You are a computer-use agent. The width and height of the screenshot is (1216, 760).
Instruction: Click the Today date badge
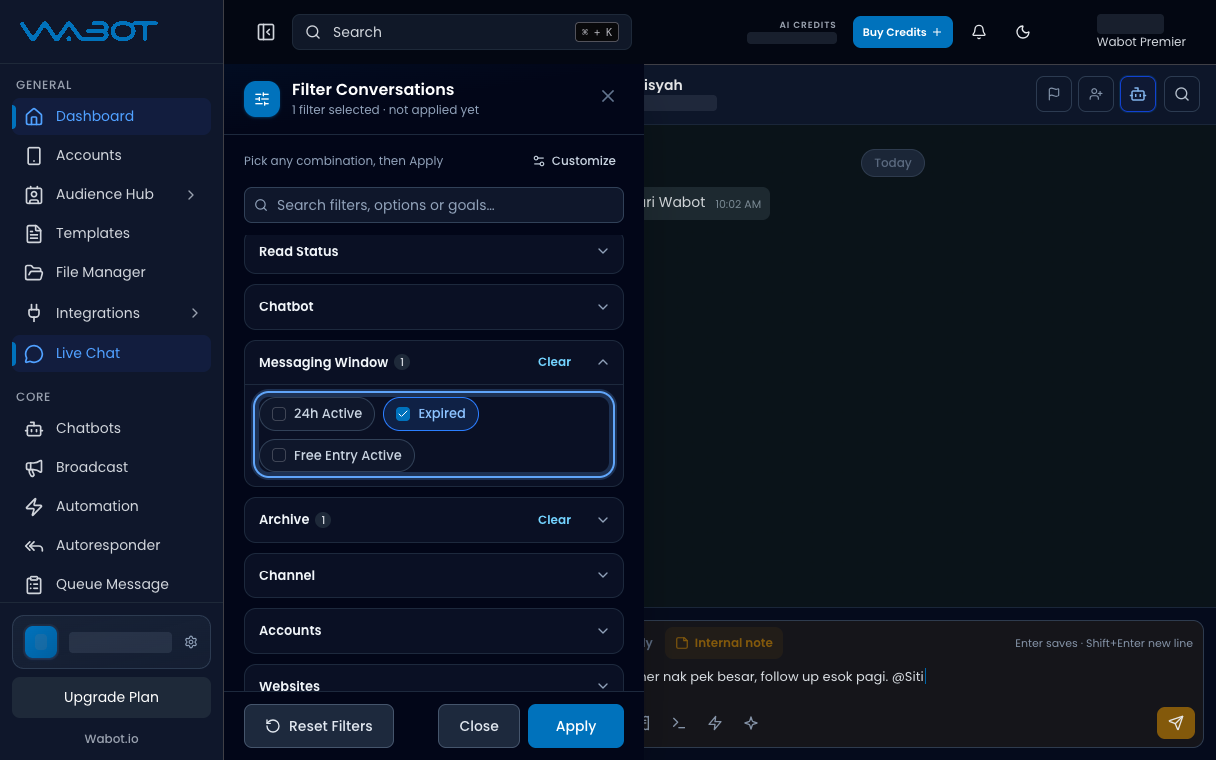click(x=893, y=163)
